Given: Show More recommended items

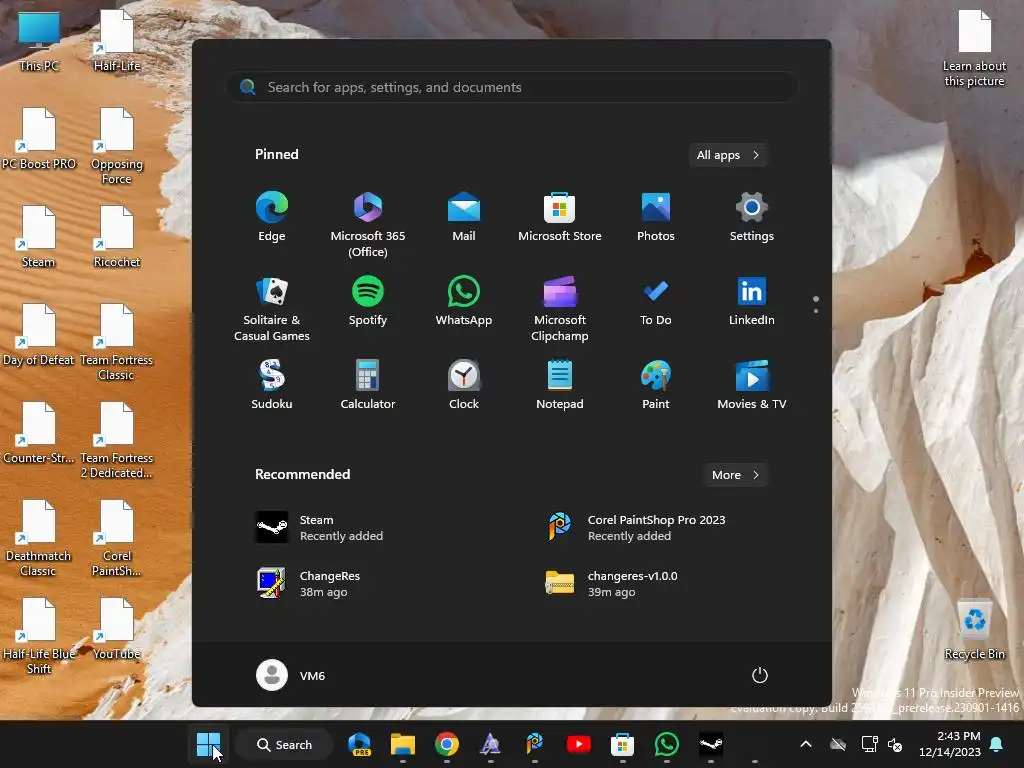Looking at the screenshot, I should (x=735, y=475).
